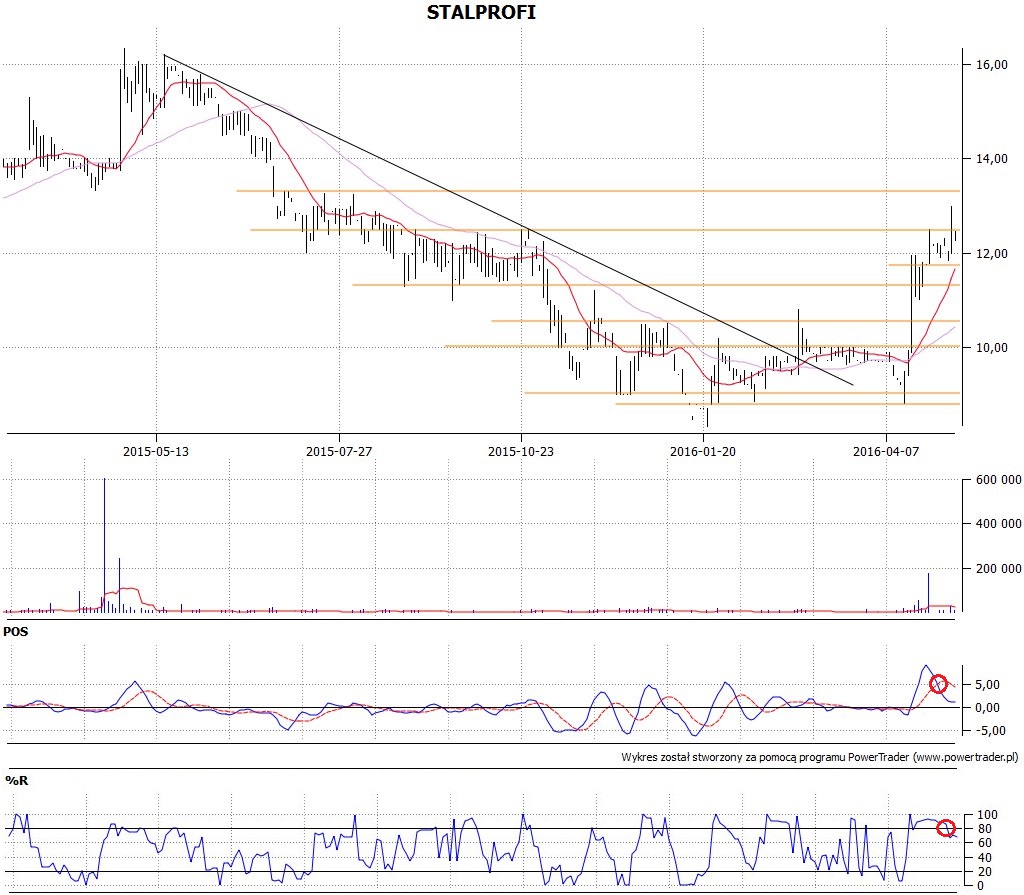Click the 400 000 volume axis label
The image size is (1024, 895).
999,524
